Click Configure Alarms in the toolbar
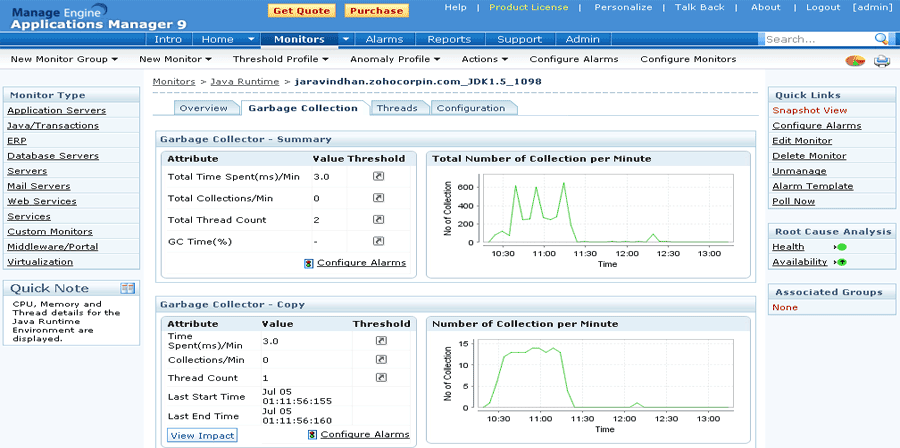The height and width of the screenshot is (448, 900). click(574, 59)
